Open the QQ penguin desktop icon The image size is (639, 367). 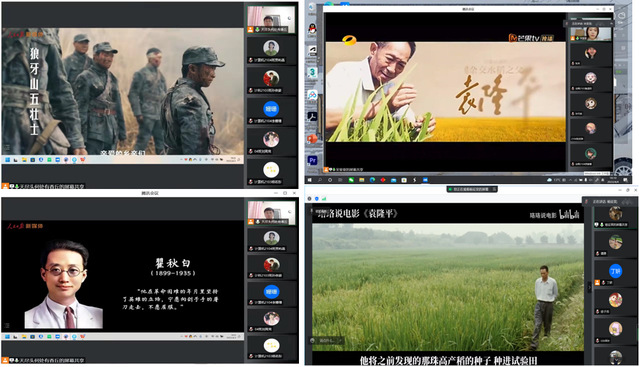[312, 29]
